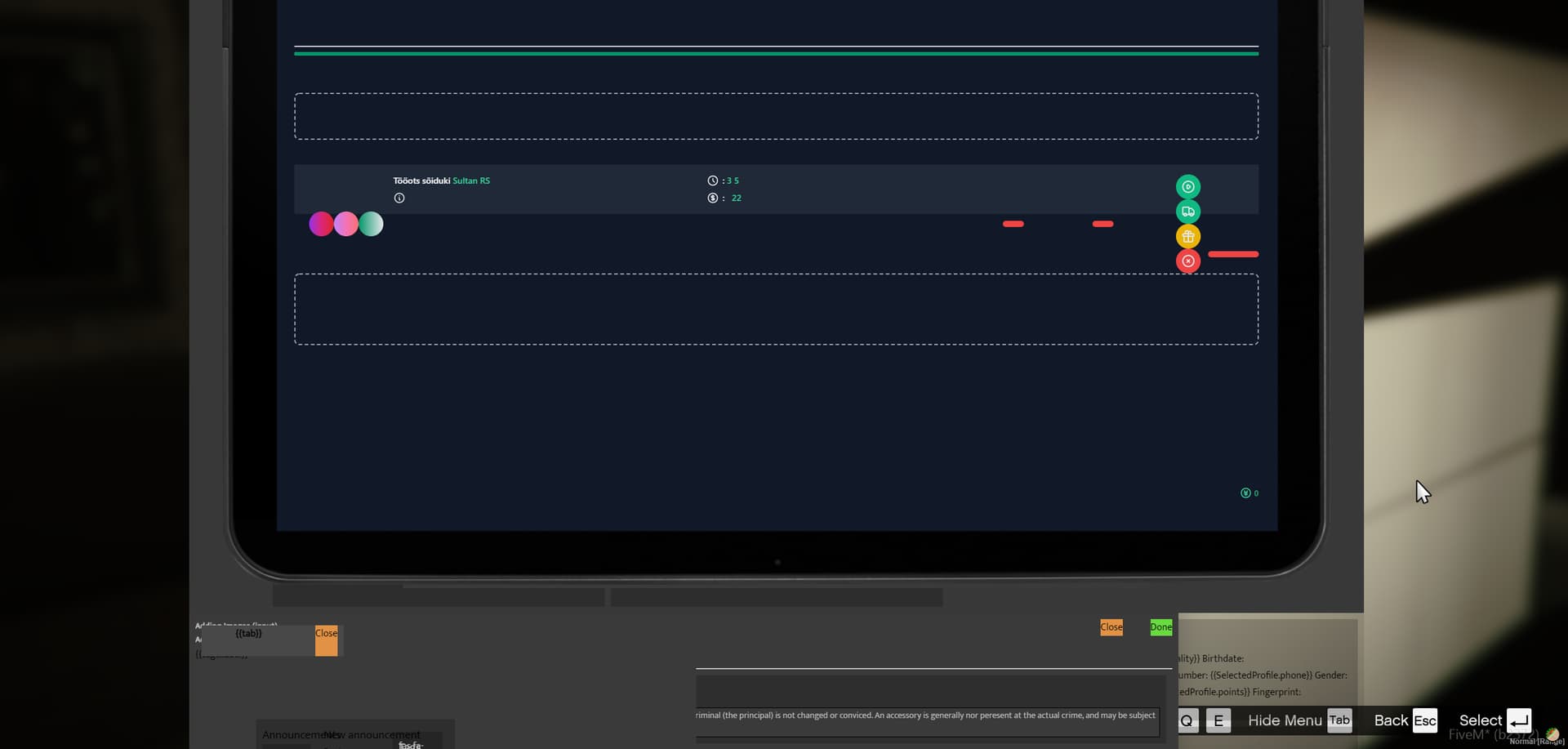Click the Back Esc key hint
The image size is (1568, 749).
click(1424, 720)
